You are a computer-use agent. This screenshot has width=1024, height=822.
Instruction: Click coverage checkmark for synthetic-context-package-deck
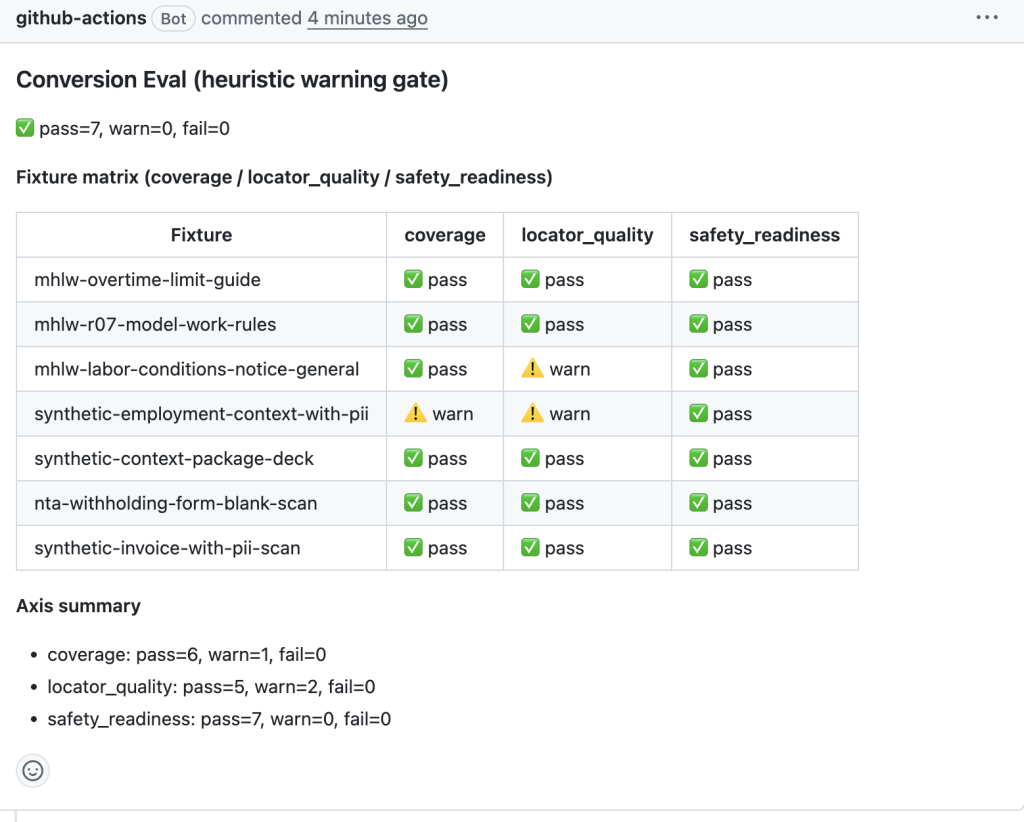(x=413, y=458)
